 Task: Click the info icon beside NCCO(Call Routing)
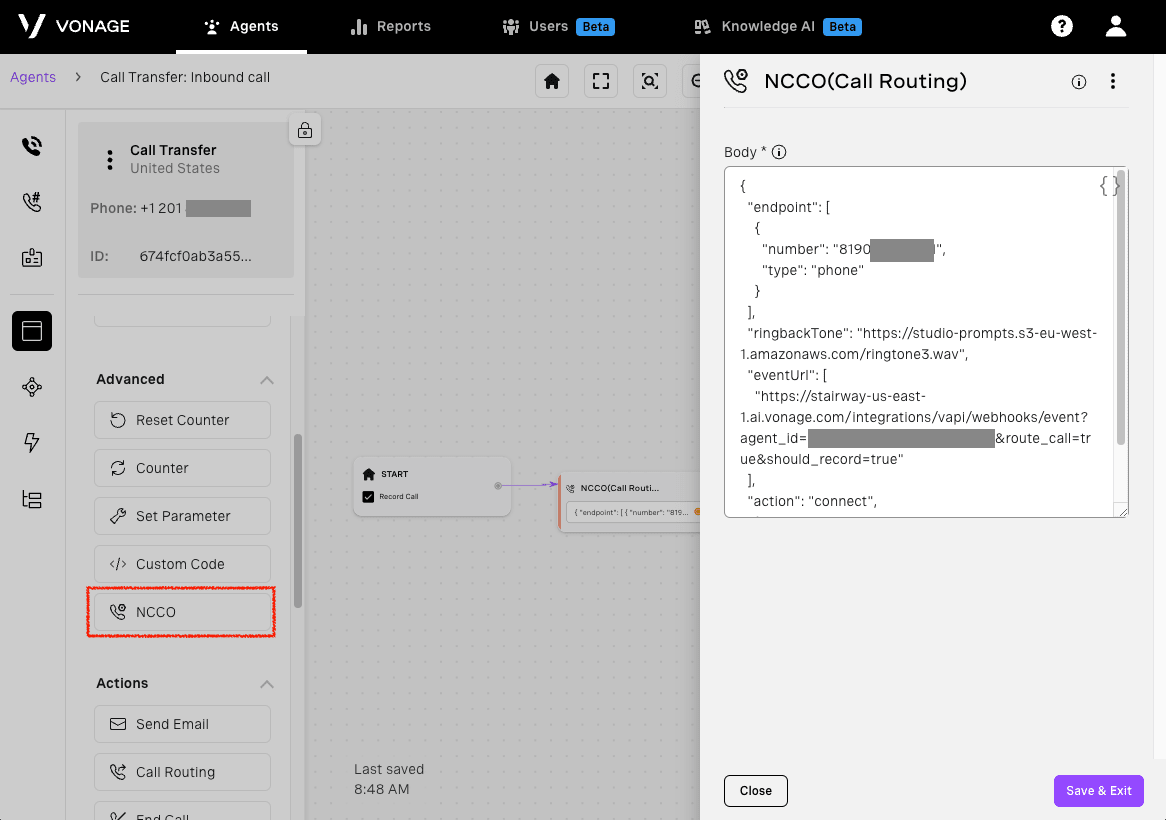[x=1078, y=82]
